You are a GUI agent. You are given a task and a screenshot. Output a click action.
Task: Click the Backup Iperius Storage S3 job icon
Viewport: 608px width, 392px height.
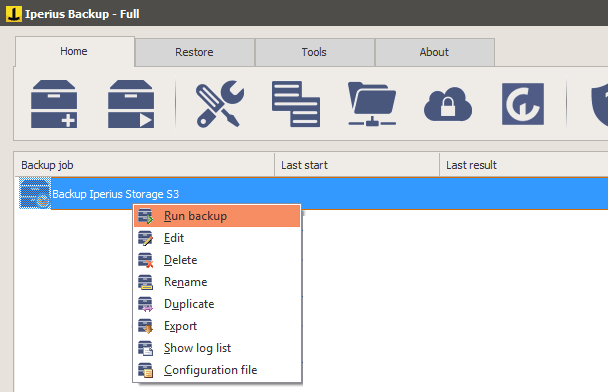[x=35, y=193]
